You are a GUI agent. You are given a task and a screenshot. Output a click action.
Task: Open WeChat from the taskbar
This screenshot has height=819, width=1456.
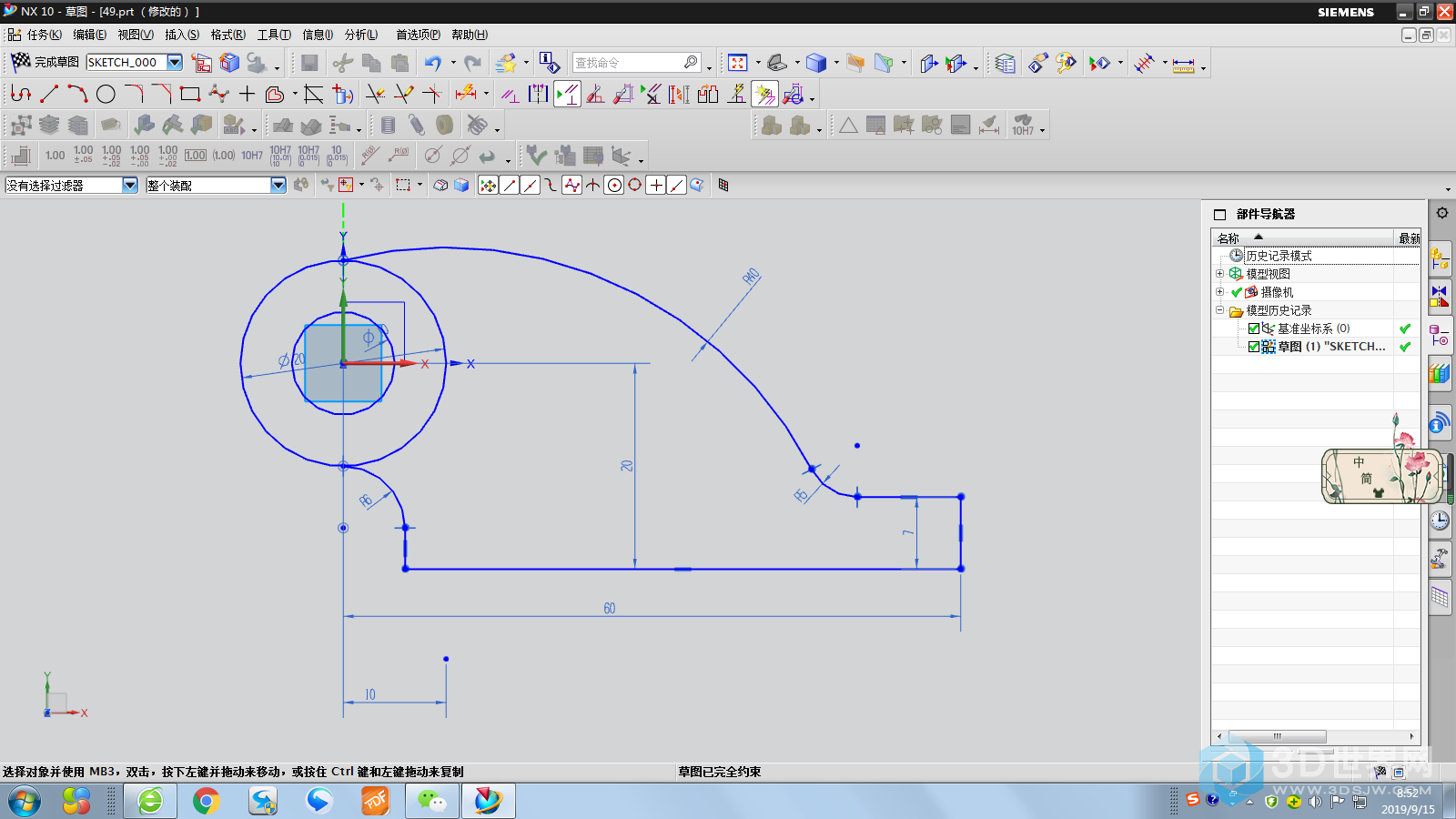click(431, 801)
